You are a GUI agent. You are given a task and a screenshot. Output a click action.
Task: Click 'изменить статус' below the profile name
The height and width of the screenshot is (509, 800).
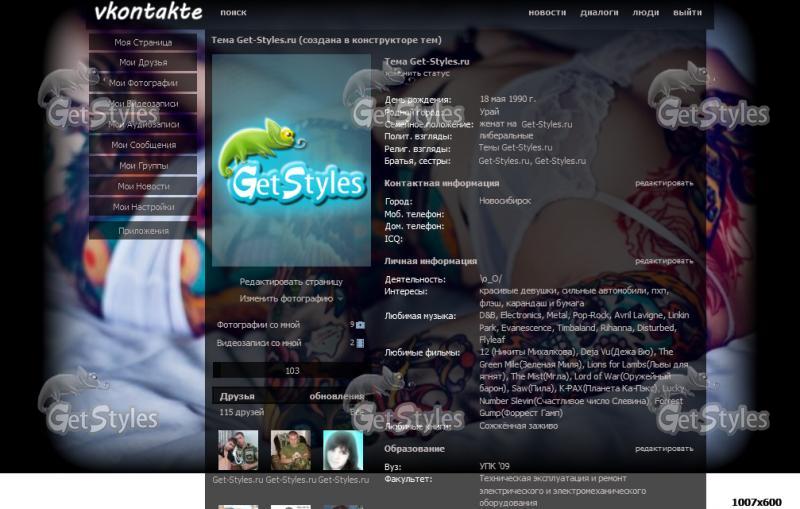[418, 73]
